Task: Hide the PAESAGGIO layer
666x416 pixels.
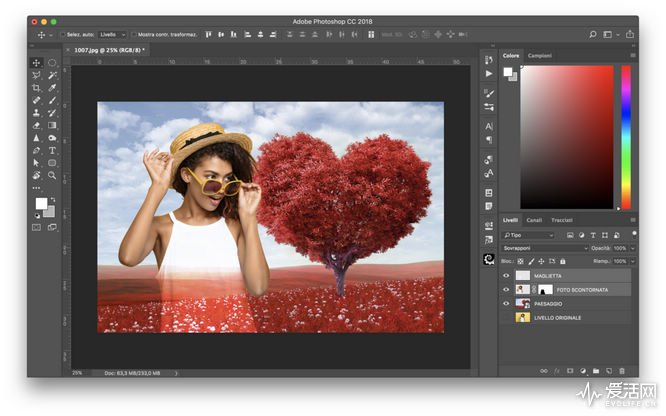Action: coord(506,304)
